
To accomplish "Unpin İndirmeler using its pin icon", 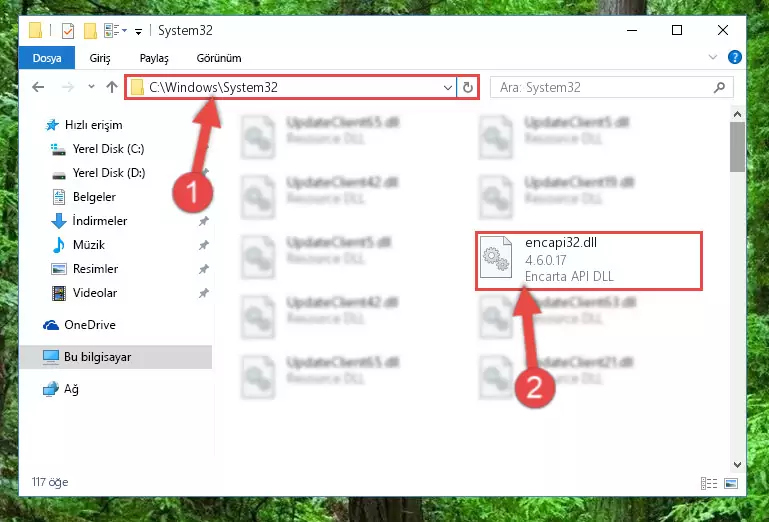I will [204, 221].
